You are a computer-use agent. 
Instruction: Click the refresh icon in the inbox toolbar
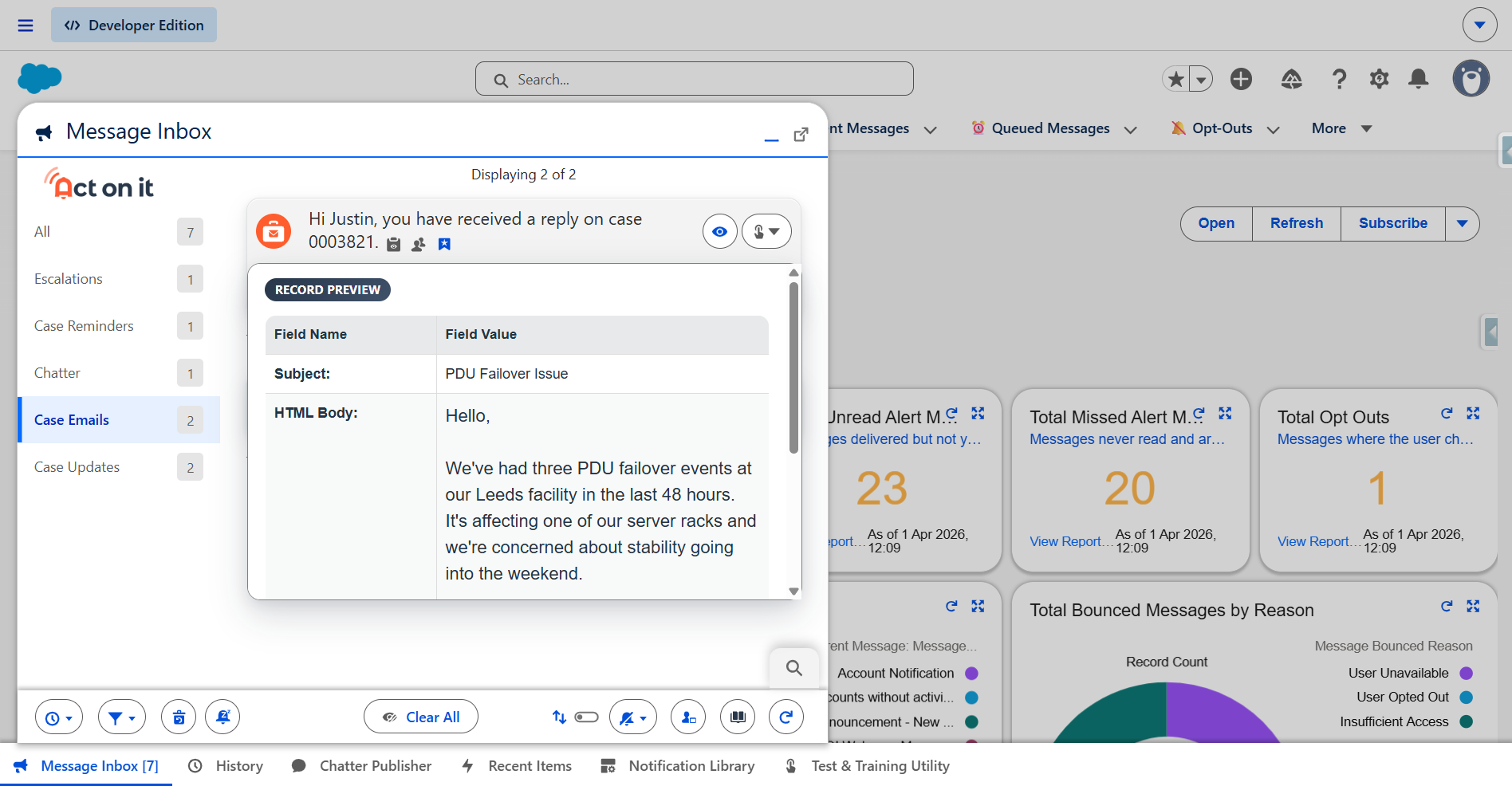[x=786, y=717]
